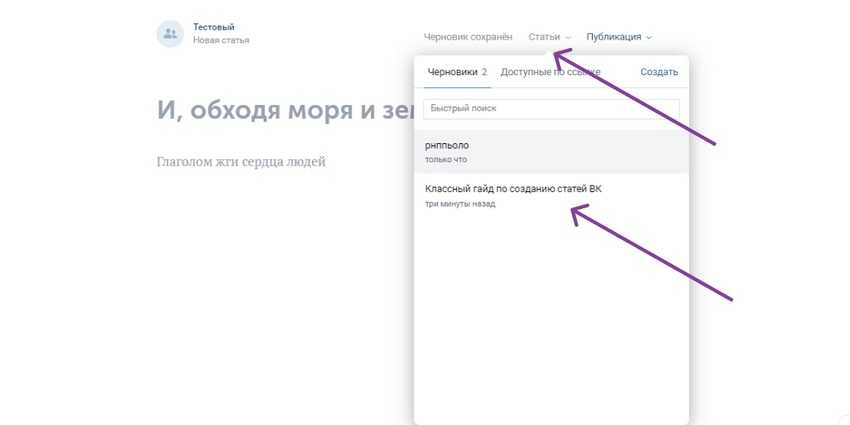Click the три минуты назад timestamp
The image size is (850, 425).
(x=460, y=204)
